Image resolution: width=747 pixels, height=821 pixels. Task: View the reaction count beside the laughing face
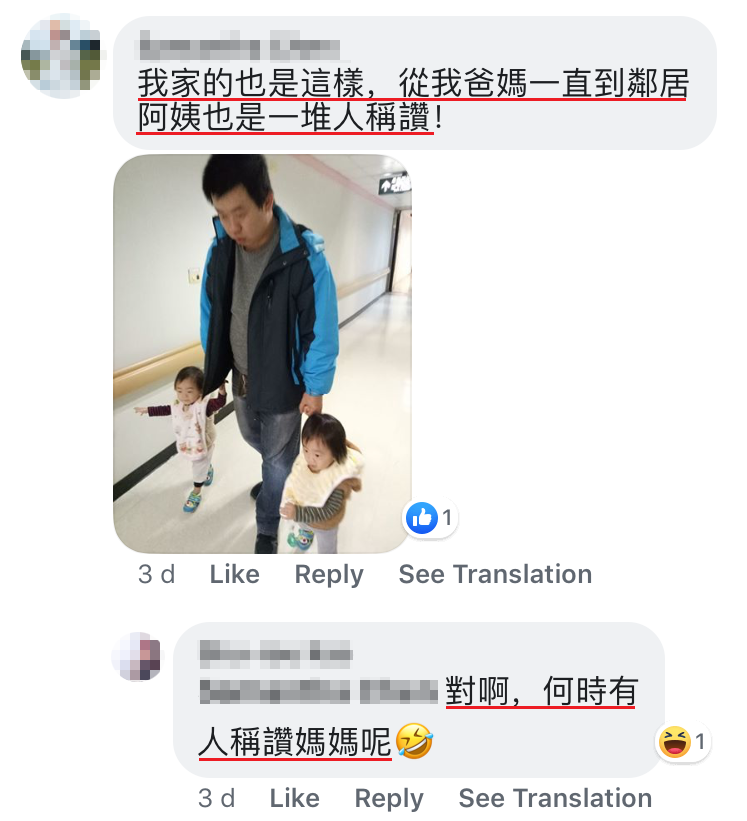coord(700,742)
